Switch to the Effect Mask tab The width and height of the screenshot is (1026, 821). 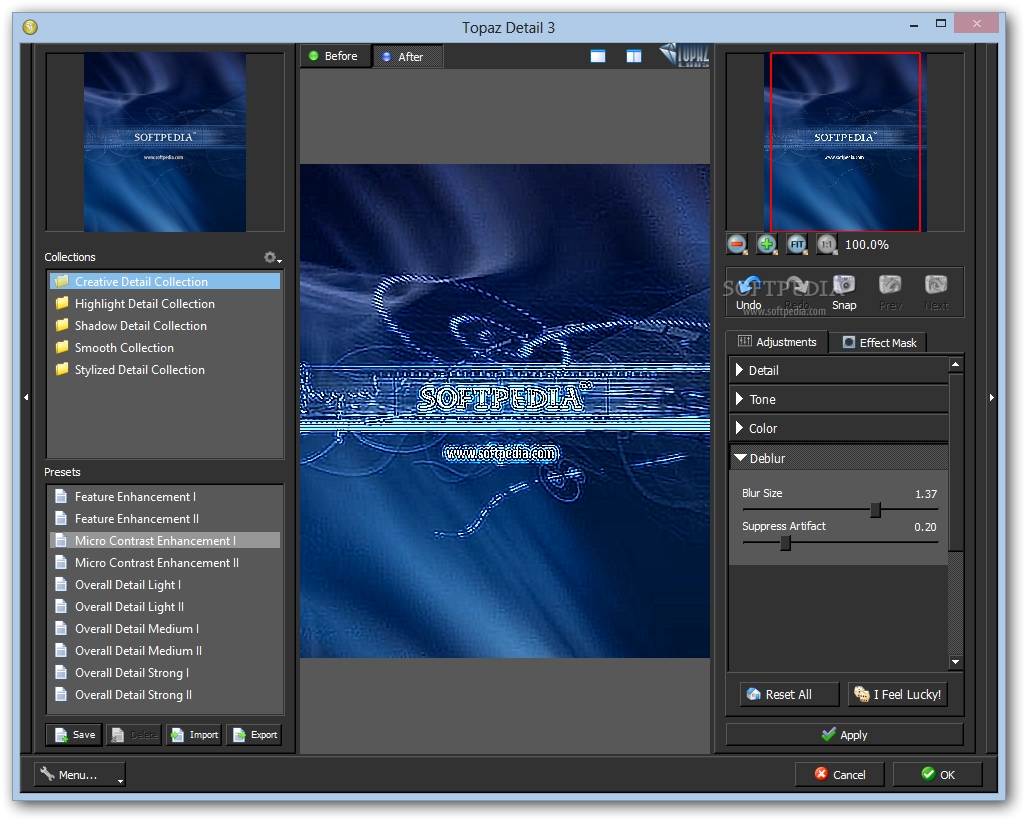(879, 342)
